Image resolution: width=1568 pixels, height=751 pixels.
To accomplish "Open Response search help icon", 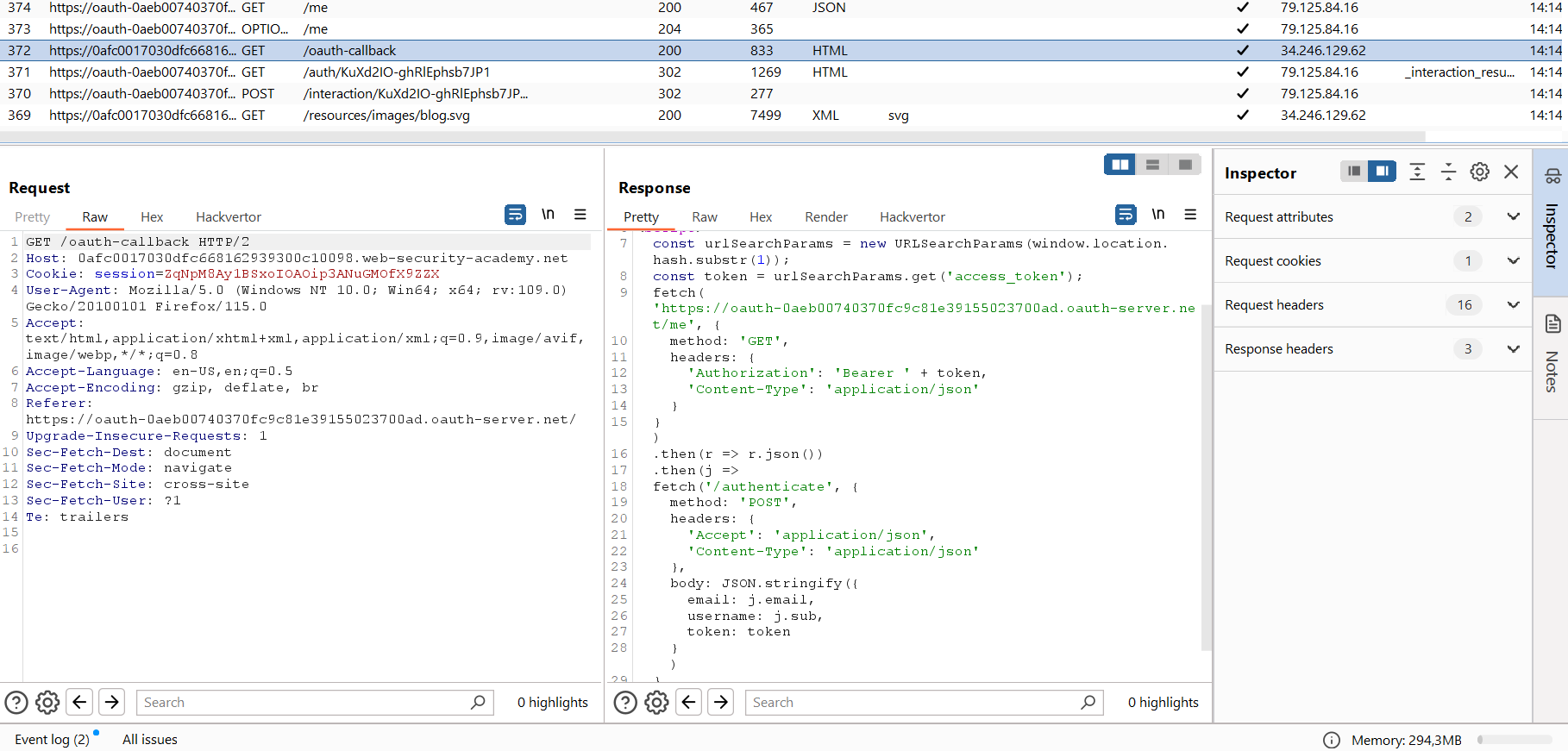I will (625, 703).
